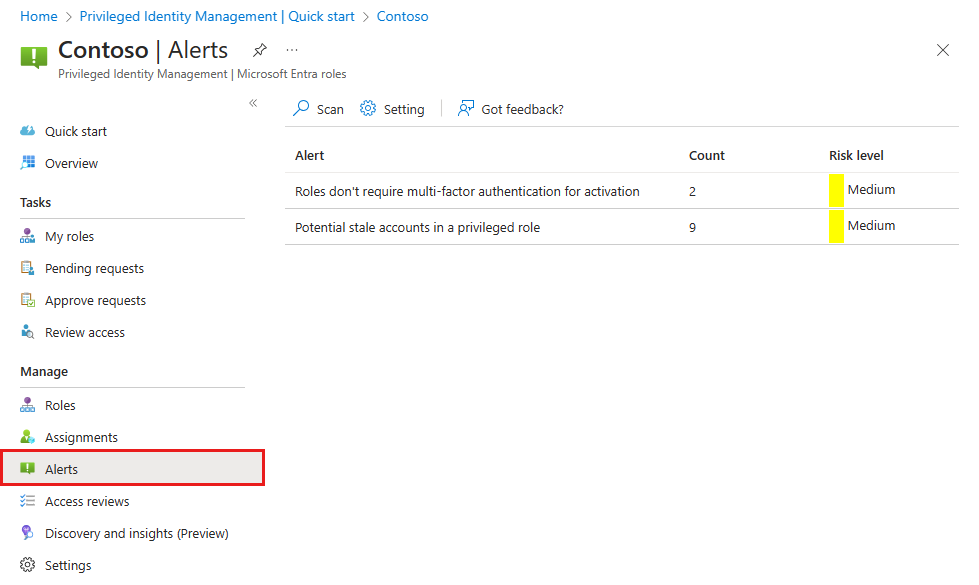
Task: Click the Privileged Identity Management breadcrumb
Action: click(x=215, y=17)
